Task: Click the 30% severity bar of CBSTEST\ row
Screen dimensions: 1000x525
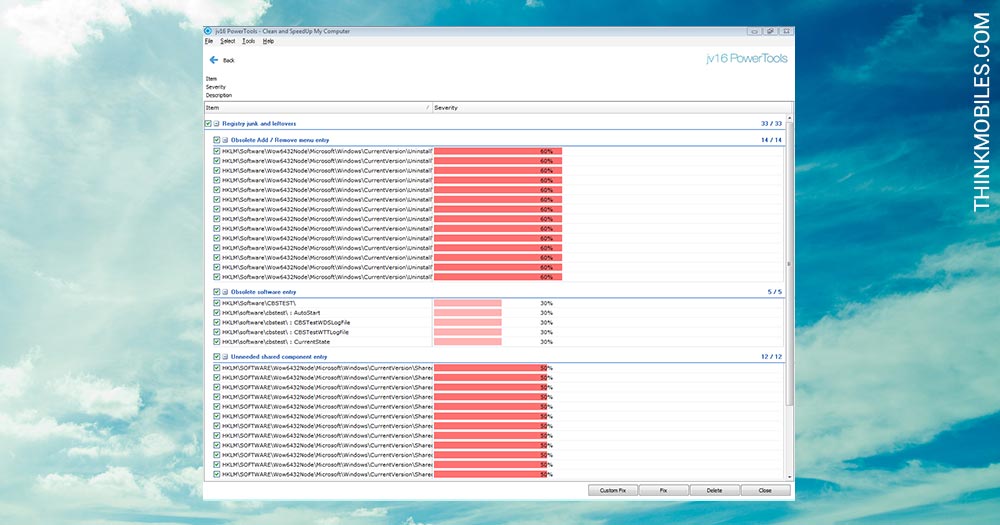Action: (467, 303)
